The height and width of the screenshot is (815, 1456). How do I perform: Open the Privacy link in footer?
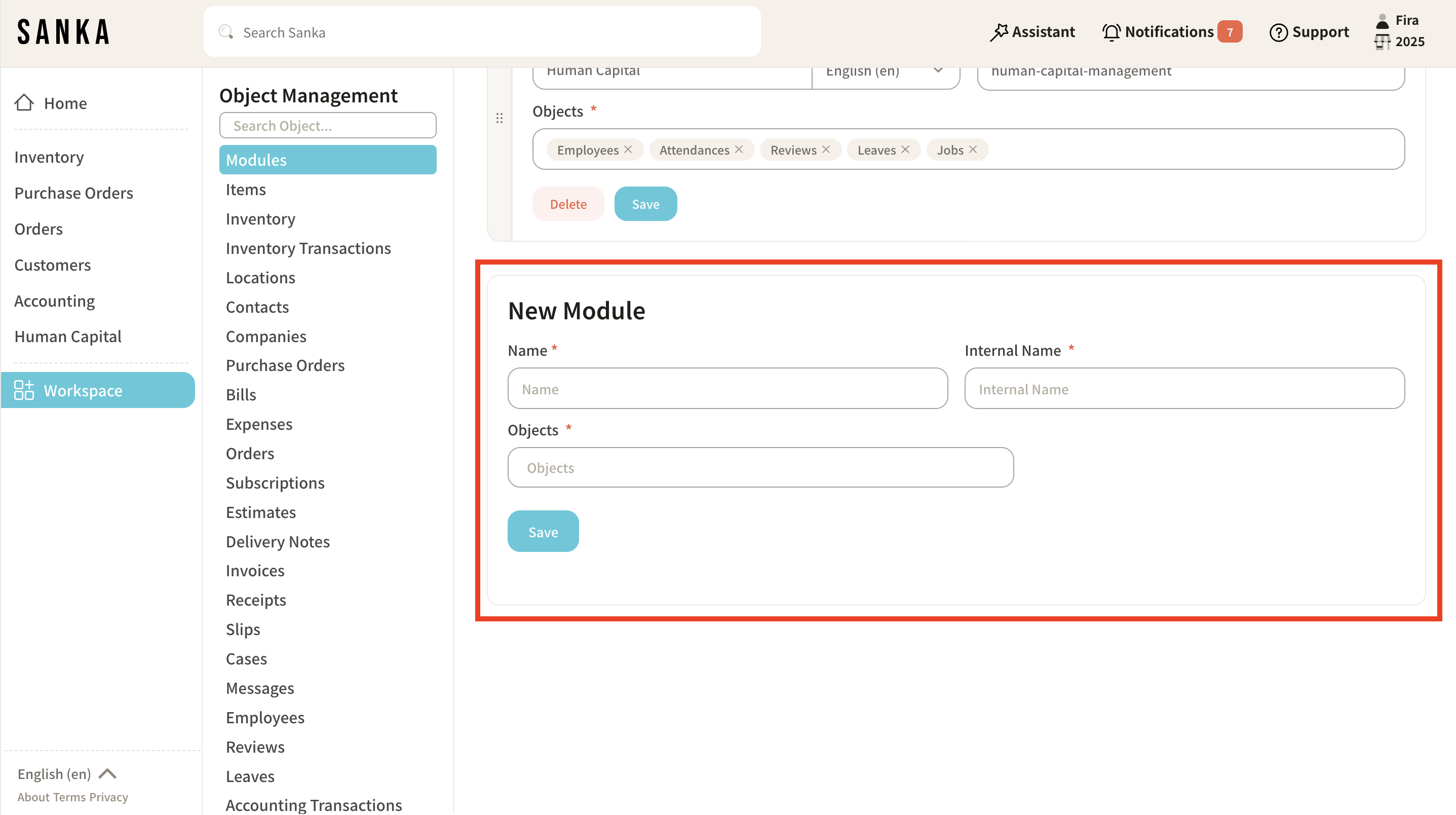click(x=108, y=797)
